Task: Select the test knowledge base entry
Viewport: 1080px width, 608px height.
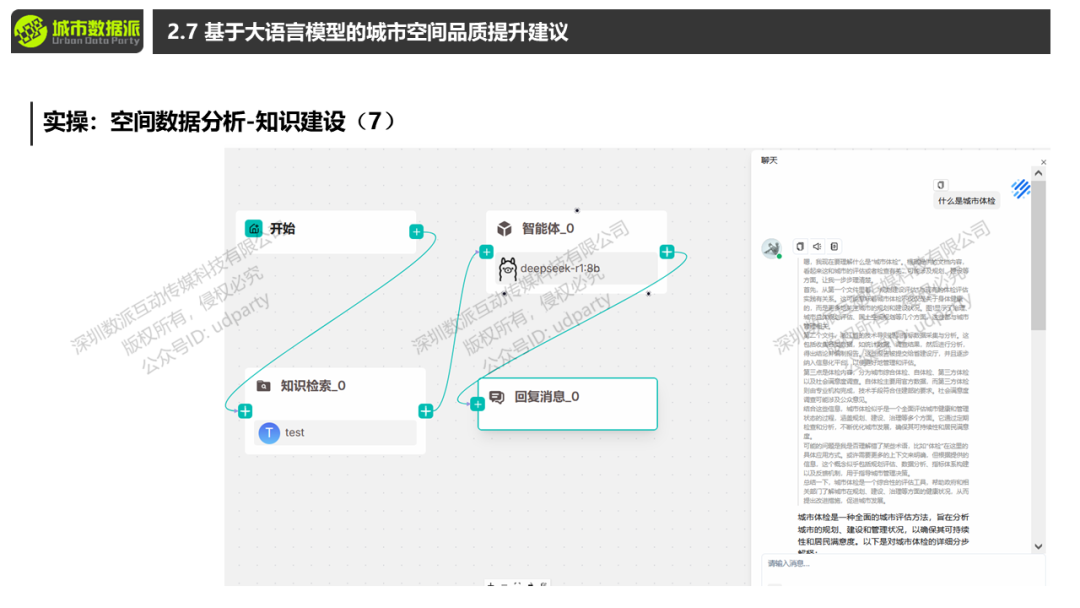Action: click(x=336, y=433)
